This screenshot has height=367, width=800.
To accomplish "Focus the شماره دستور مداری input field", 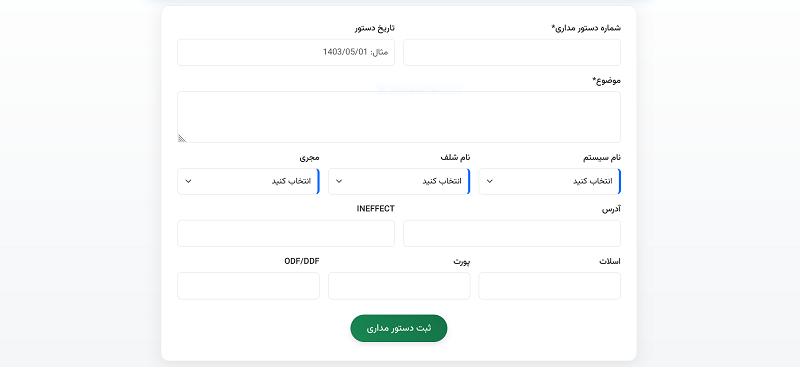I will point(512,53).
